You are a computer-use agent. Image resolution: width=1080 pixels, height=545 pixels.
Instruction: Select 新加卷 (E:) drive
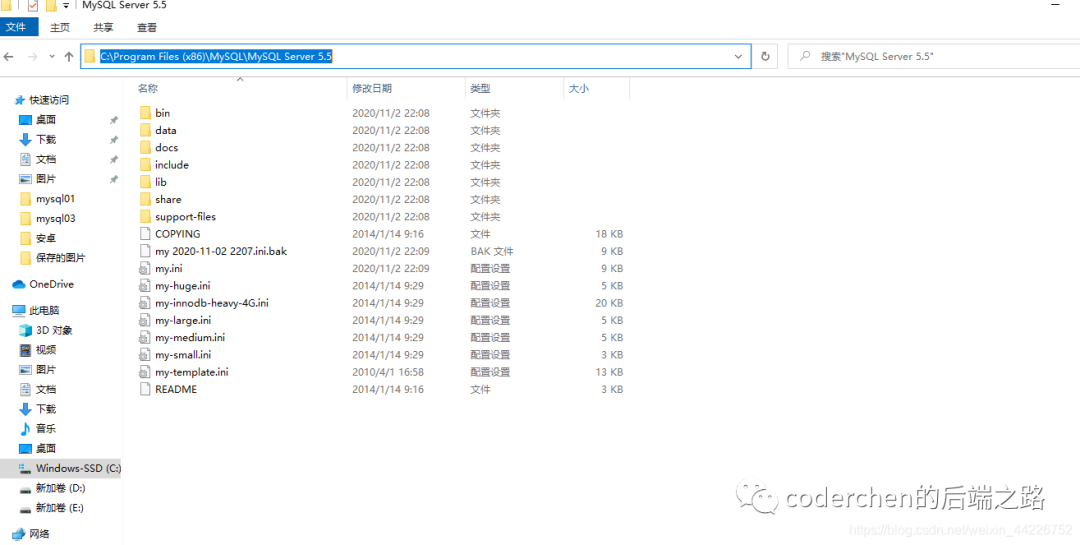(60, 508)
